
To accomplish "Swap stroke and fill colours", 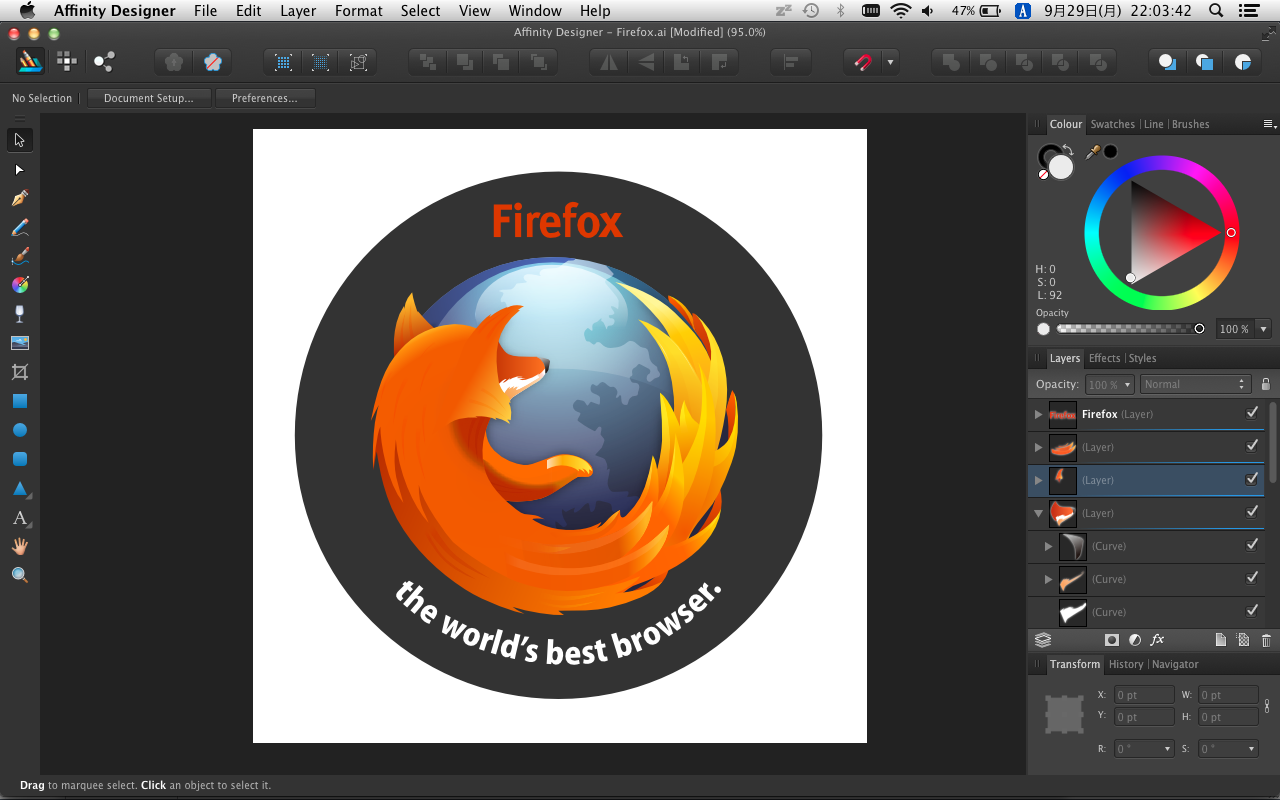I will tap(1068, 151).
